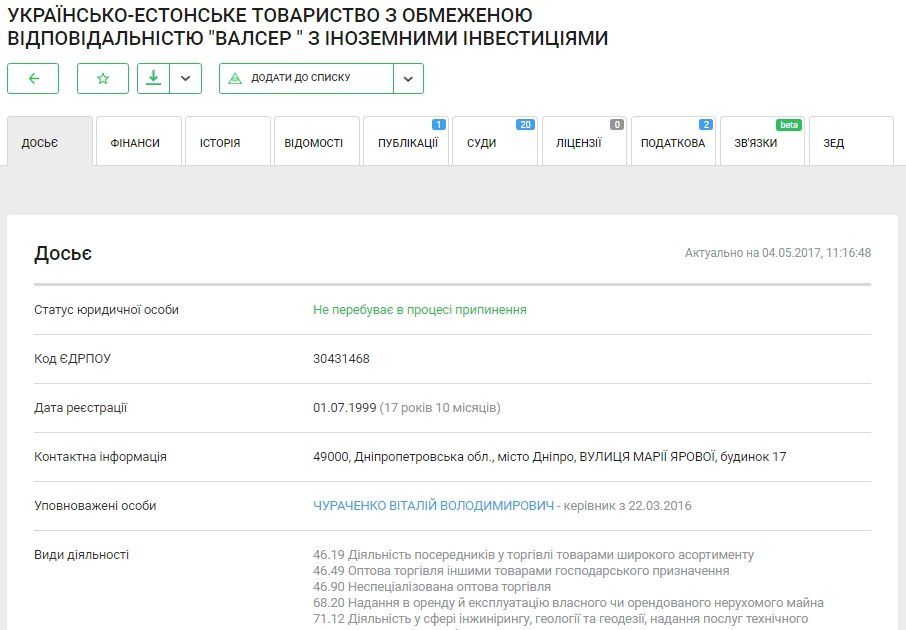This screenshot has width=906, height=630.
Task: Star the company as a favorite
Action: [x=102, y=78]
